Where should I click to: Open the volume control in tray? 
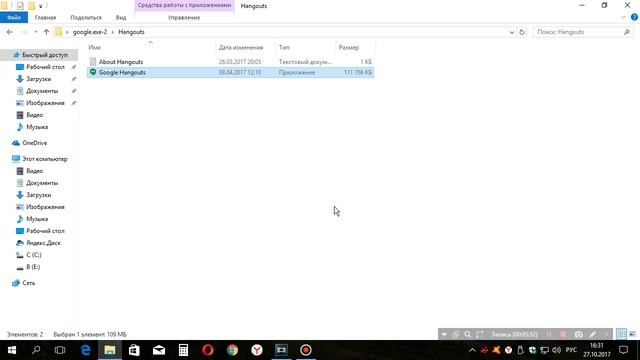tap(556, 350)
